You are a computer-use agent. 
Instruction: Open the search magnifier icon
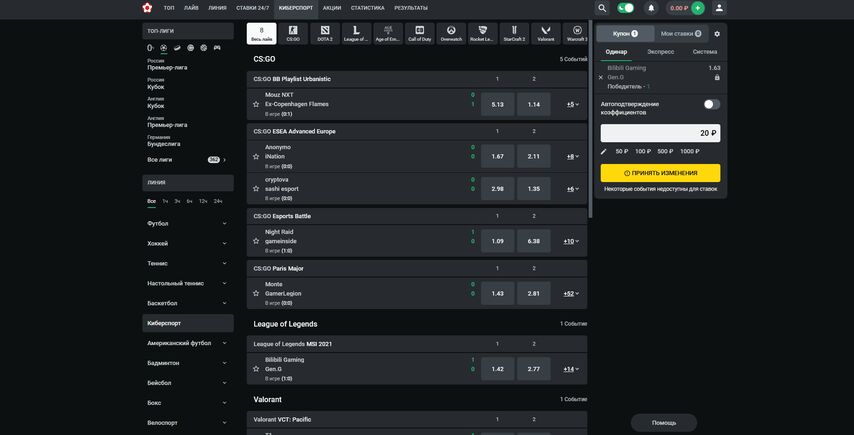point(602,8)
